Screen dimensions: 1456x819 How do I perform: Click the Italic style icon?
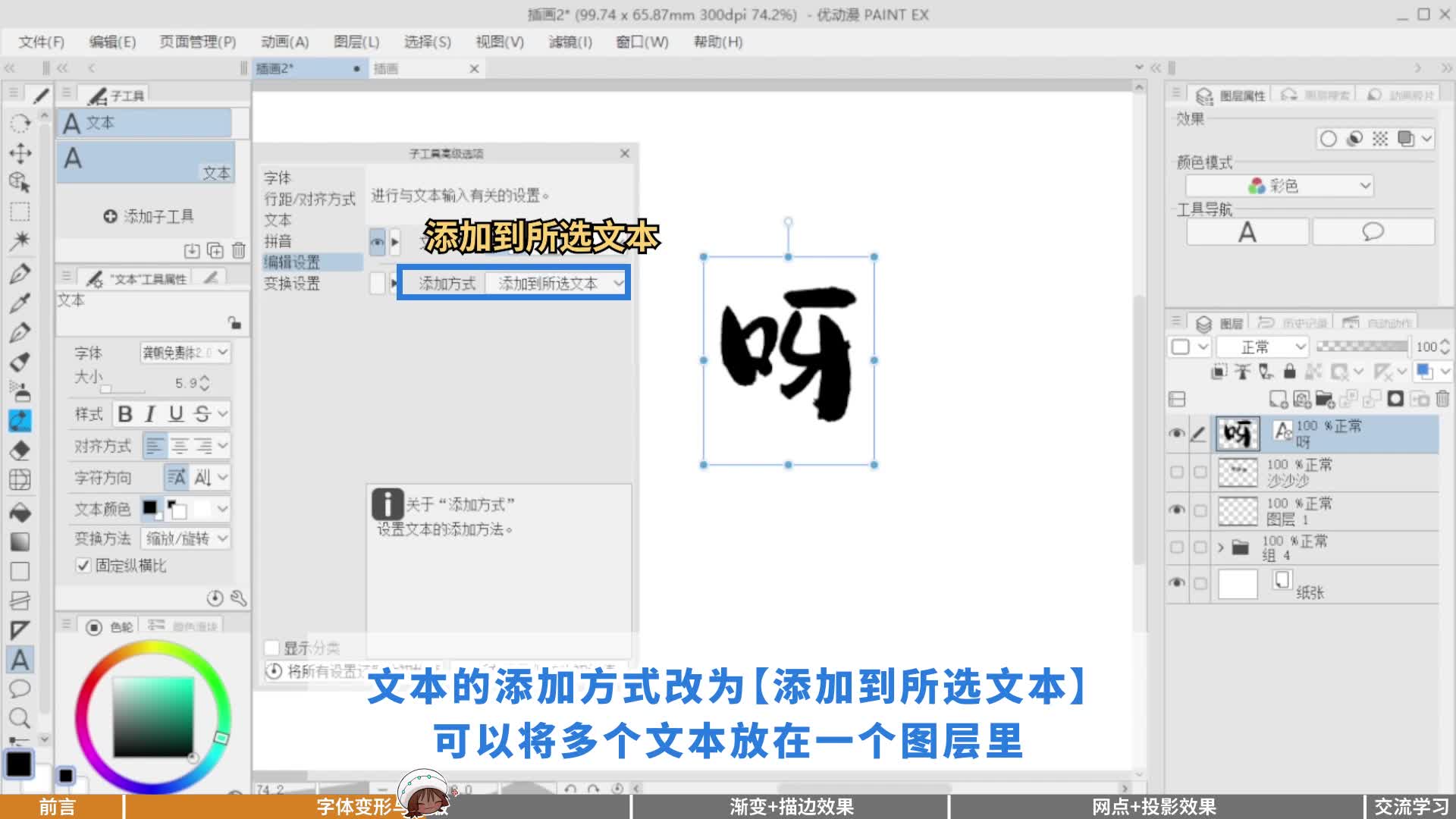[150, 414]
